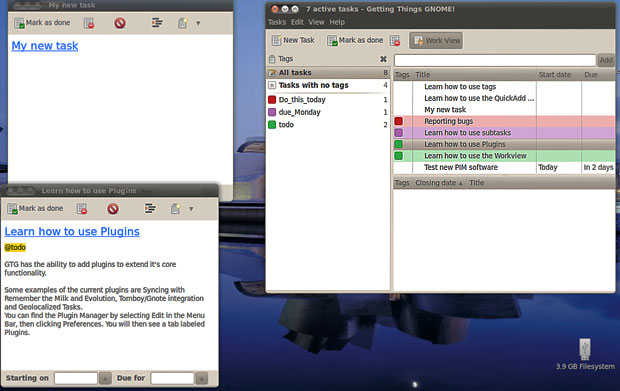Click the Tags sidebar header icon
Viewport: 620px width, 391px height.
(272, 59)
